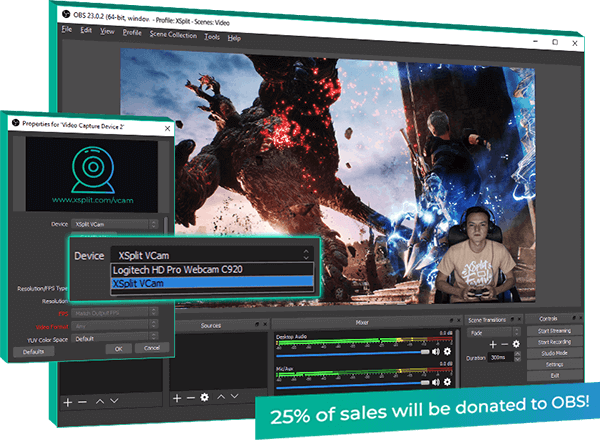Decrease Duration with the down stepper
Viewport: 600px width, 440px height.
pyautogui.click(x=517, y=360)
